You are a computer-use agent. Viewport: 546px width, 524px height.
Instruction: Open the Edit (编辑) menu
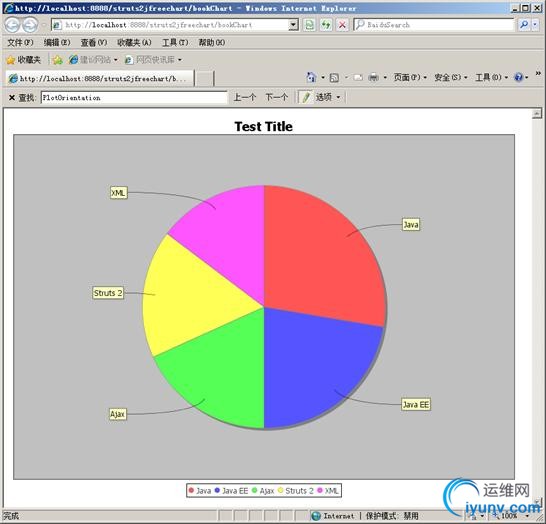[x=57, y=42]
